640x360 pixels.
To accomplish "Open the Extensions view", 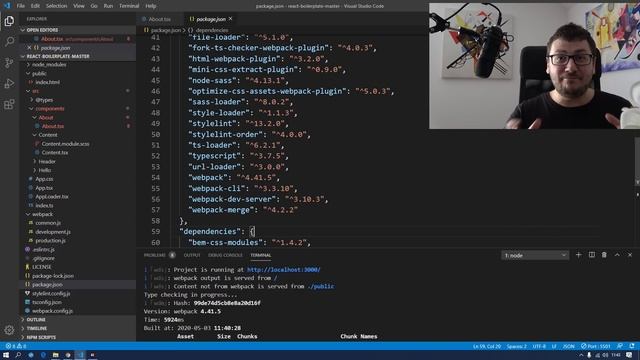I will [9, 104].
